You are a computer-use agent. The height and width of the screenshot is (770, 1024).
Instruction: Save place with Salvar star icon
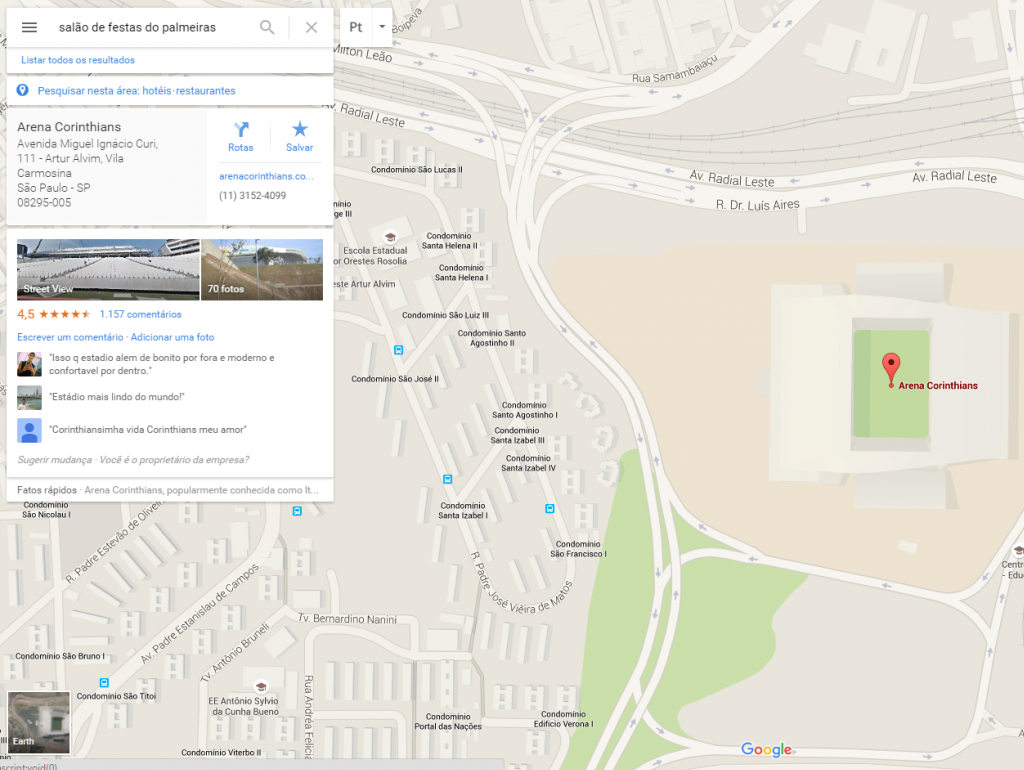click(300, 136)
